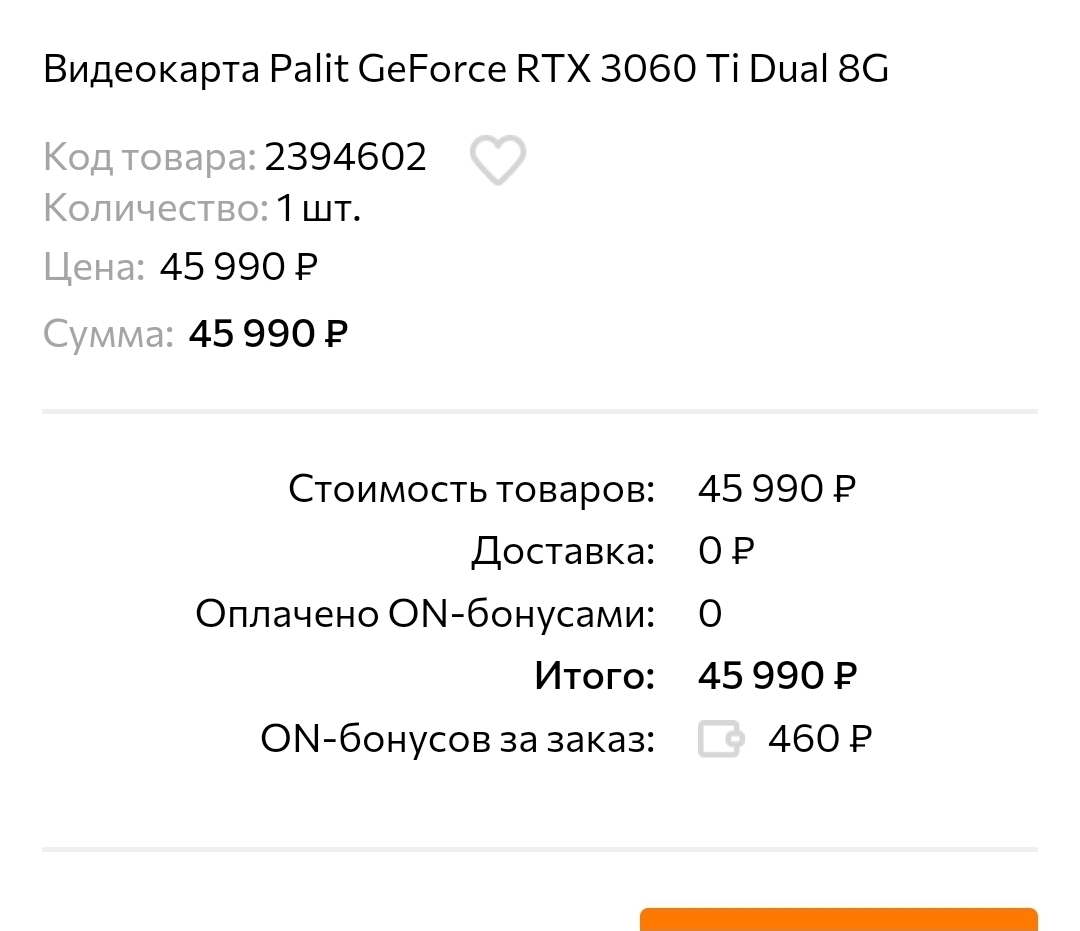Image resolution: width=1080 pixels, height=931 pixels.
Task: Click the bold total amount next to Итого
Action: click(x=777, y=676)
